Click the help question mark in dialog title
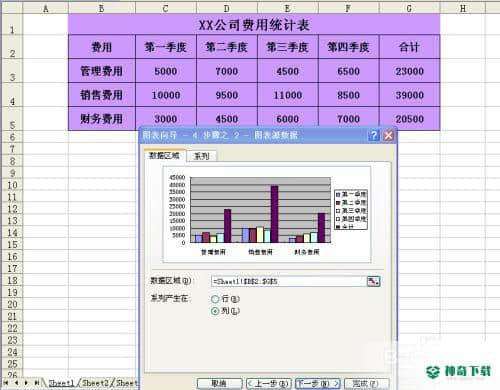The image size is (500, 390). (374, 135)
